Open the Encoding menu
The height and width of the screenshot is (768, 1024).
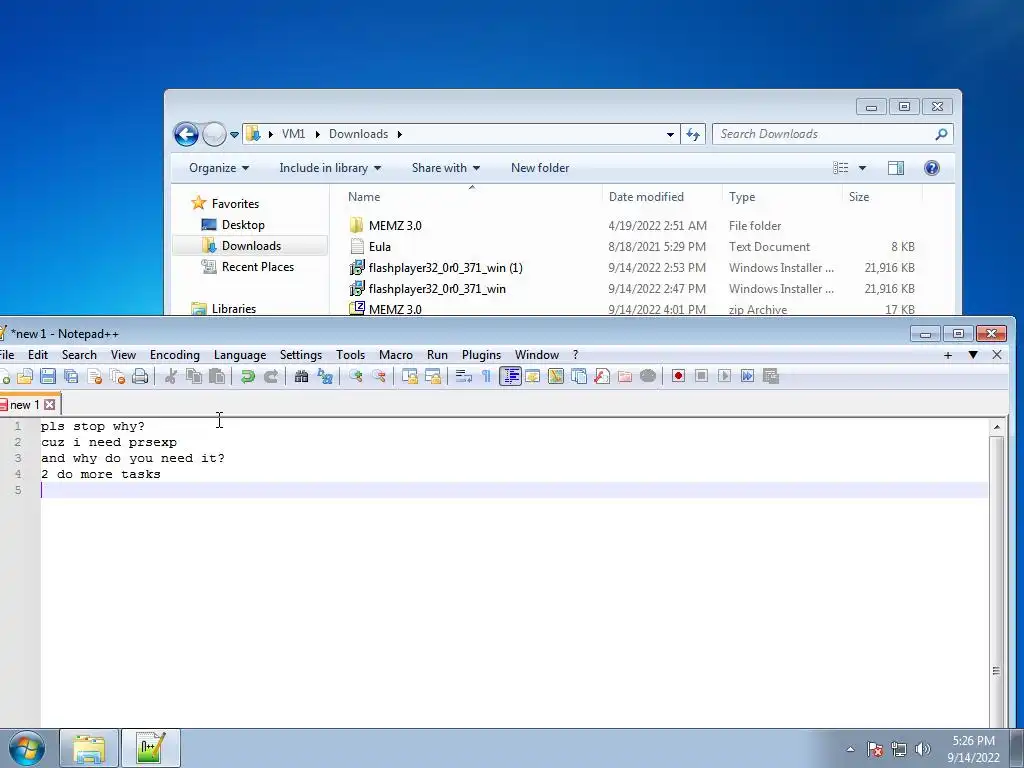click(175, 355)
